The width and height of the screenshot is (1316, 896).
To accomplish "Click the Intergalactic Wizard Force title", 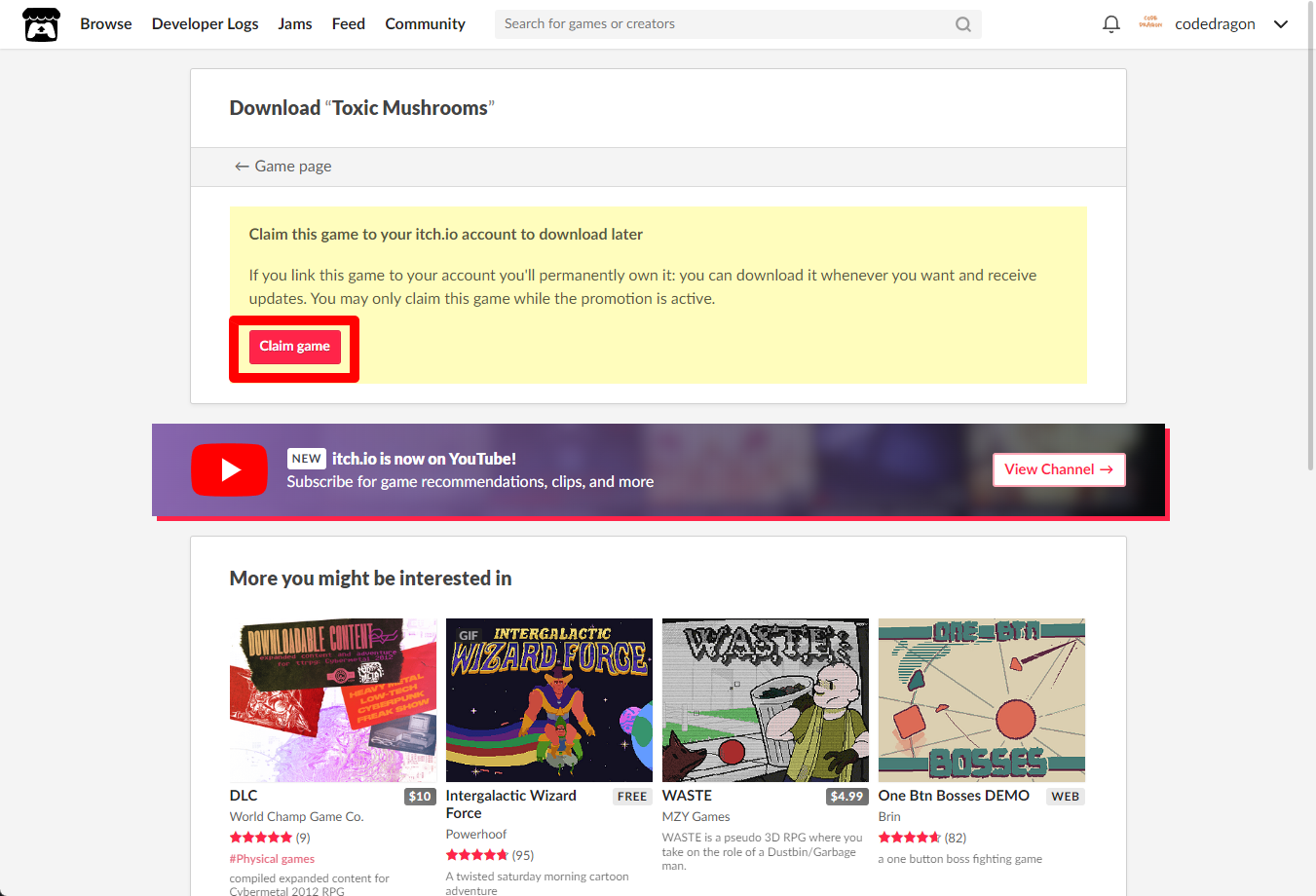I will (511, 804).
